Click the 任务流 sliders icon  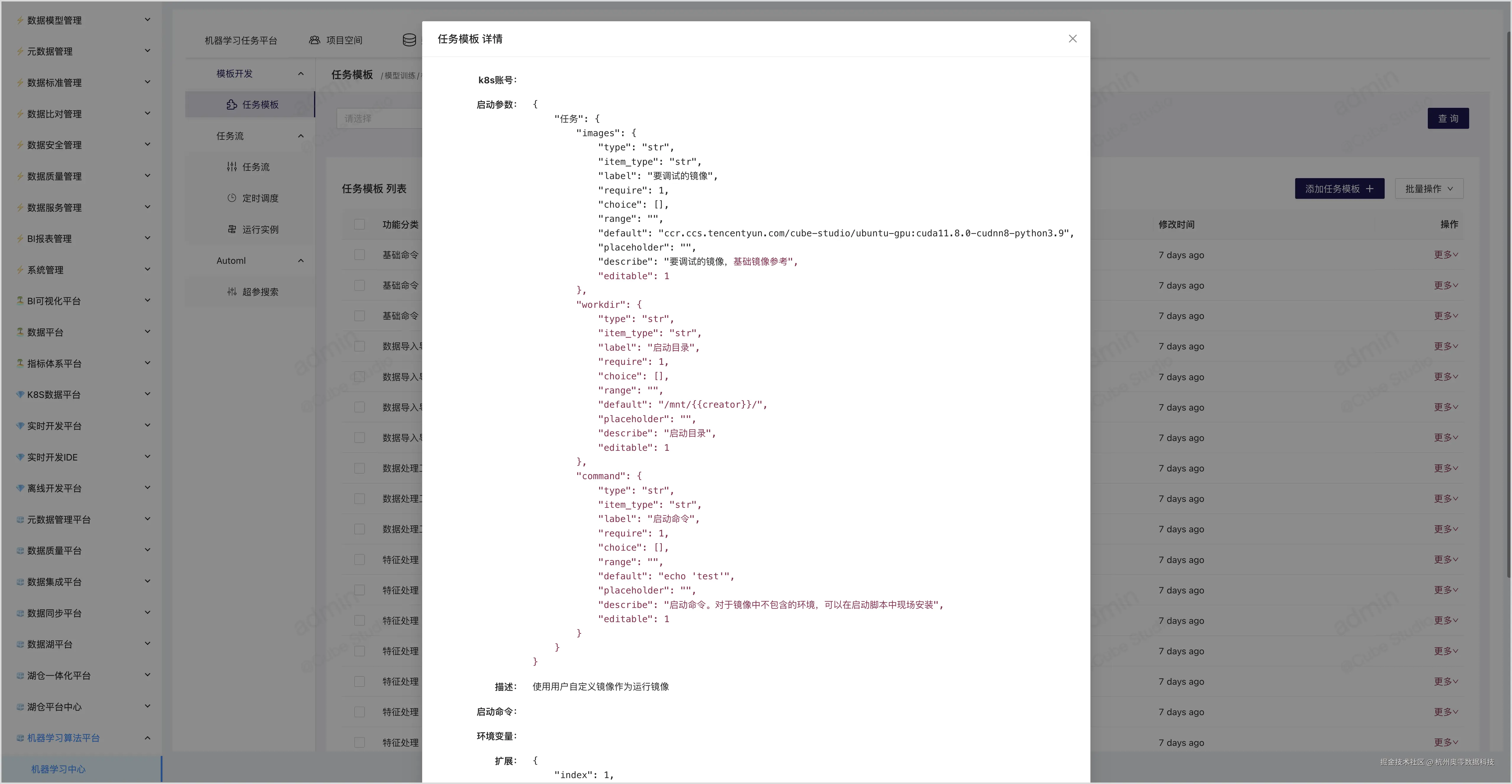pyautogui.click(x=232, y=167)
